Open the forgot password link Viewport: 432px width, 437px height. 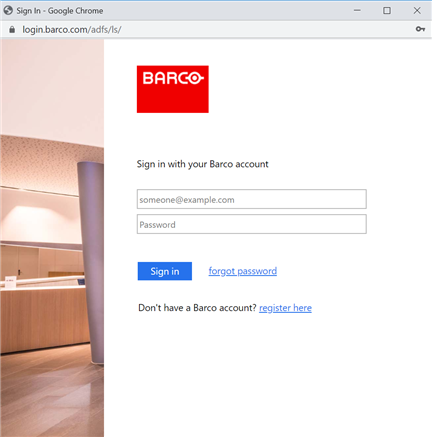click(x=243, y=271)
